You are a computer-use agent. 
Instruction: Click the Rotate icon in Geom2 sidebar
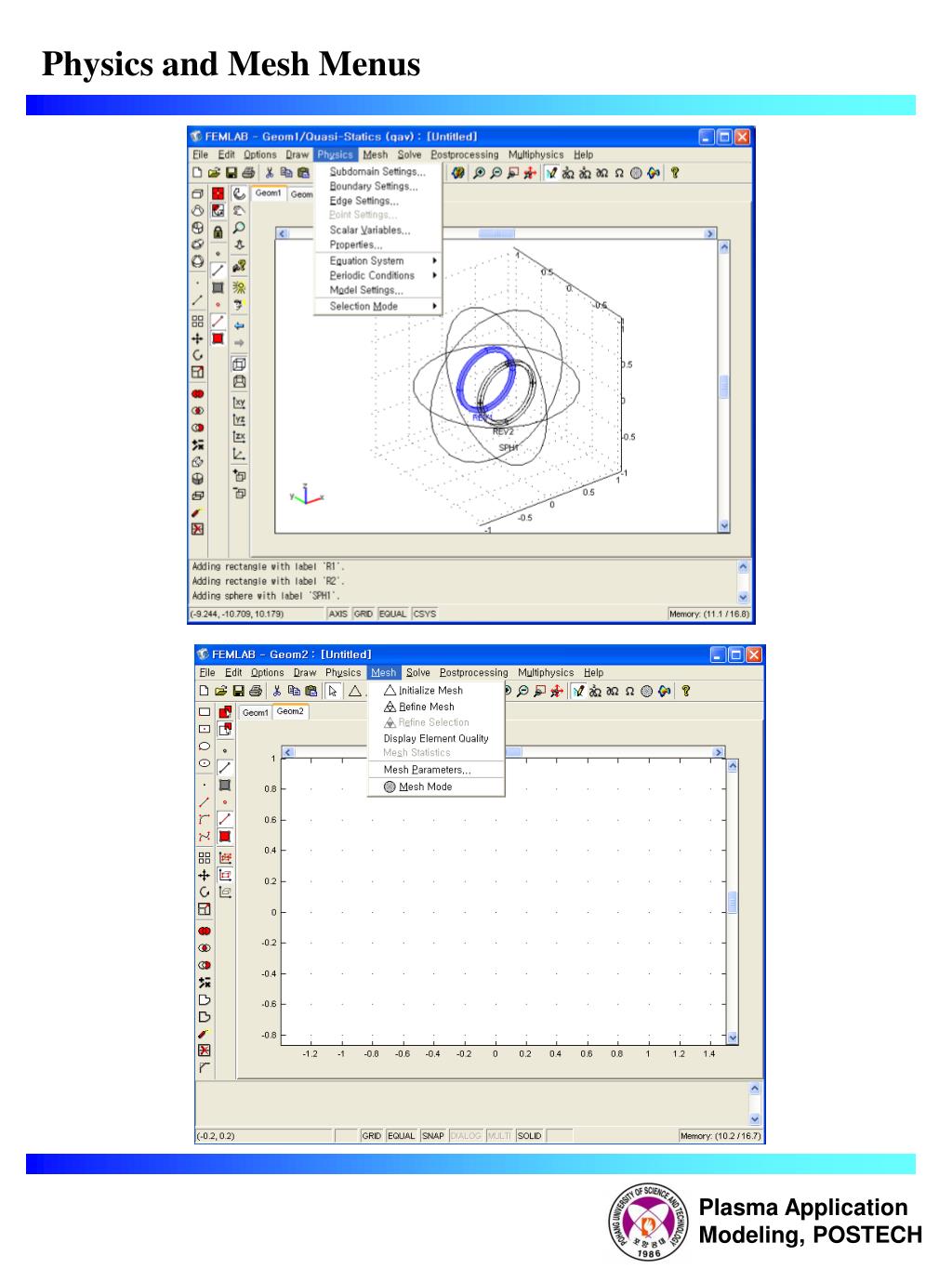[x=205, y=892]
